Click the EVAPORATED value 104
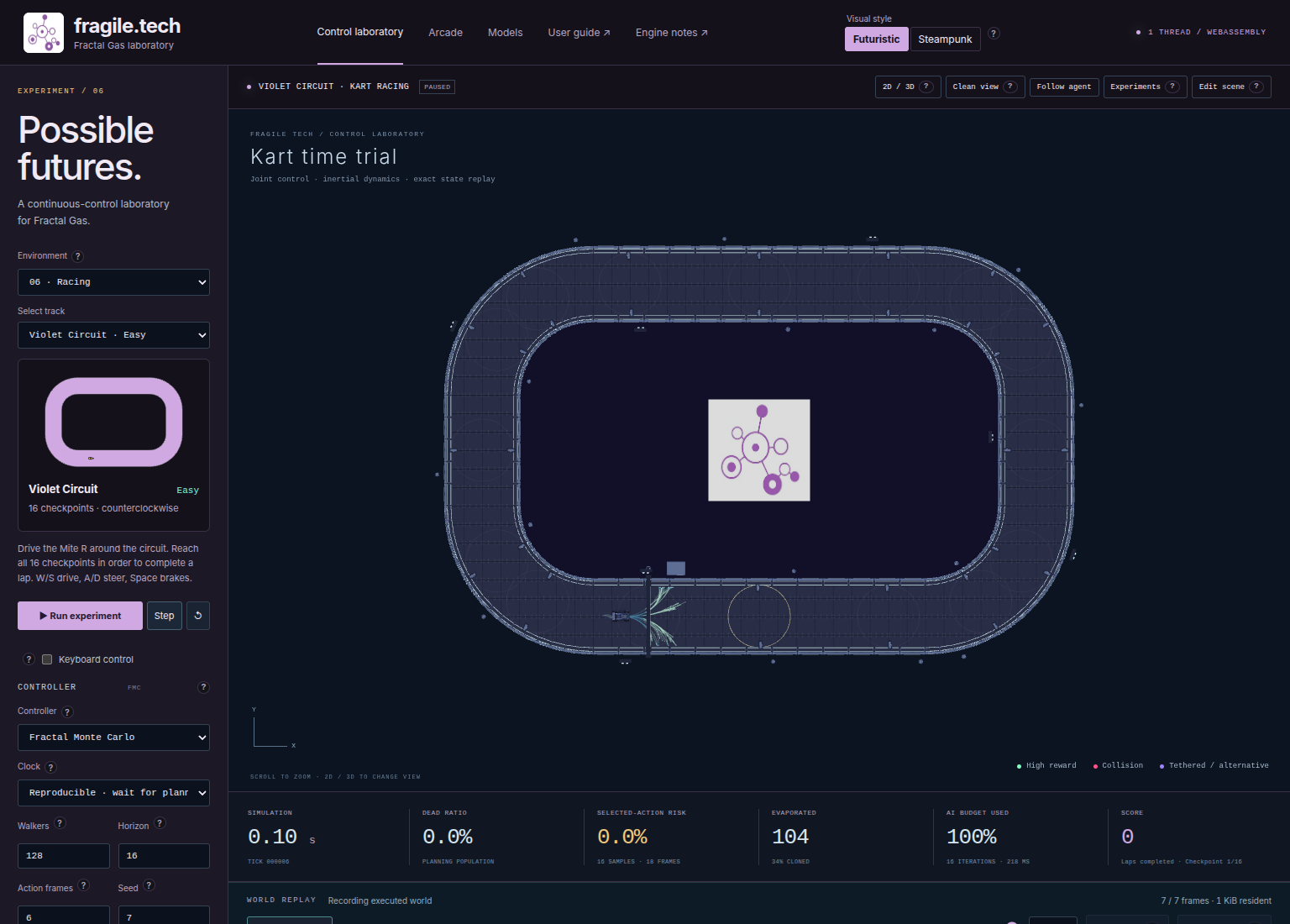1290x924 pixels. 790,837
